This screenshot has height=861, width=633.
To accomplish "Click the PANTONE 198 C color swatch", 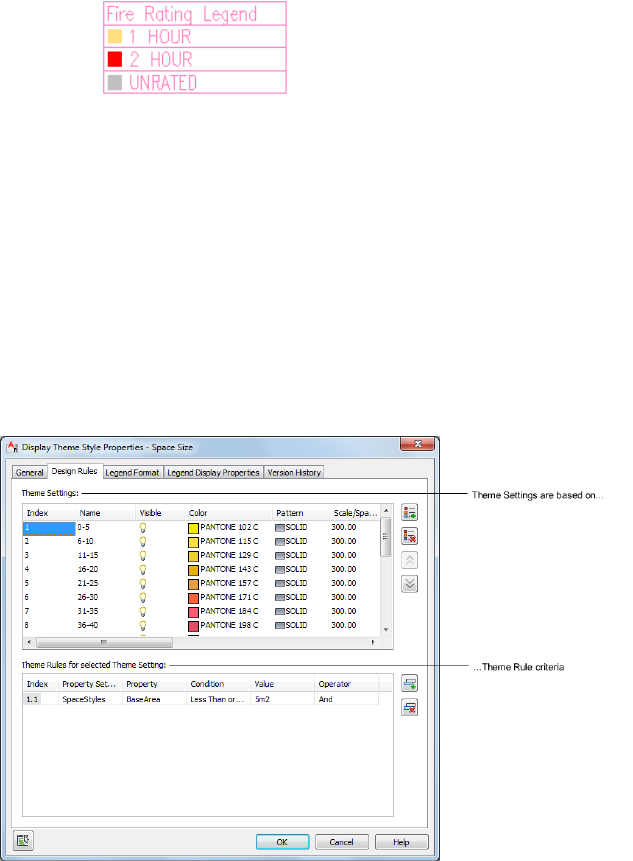I will coord(193,626).
